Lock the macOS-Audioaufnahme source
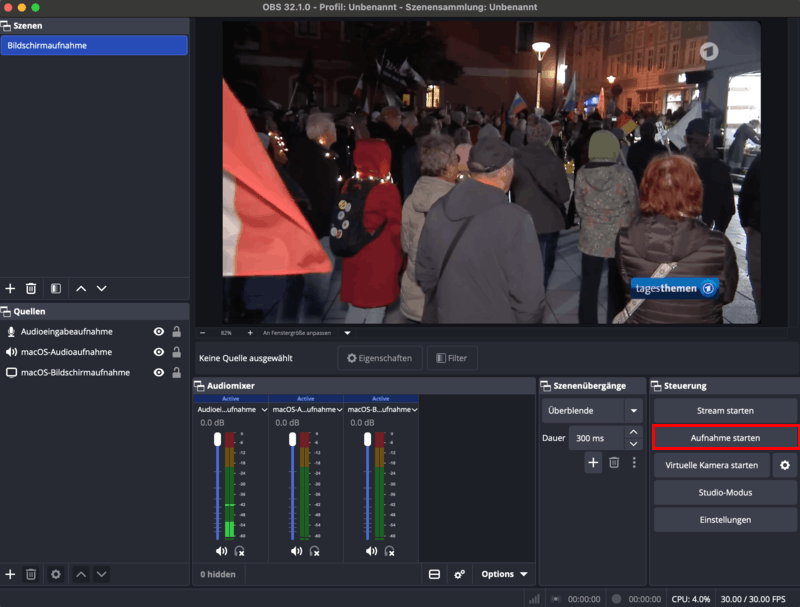Viewport: 800px width, 607px height. [x=177, y=352]
